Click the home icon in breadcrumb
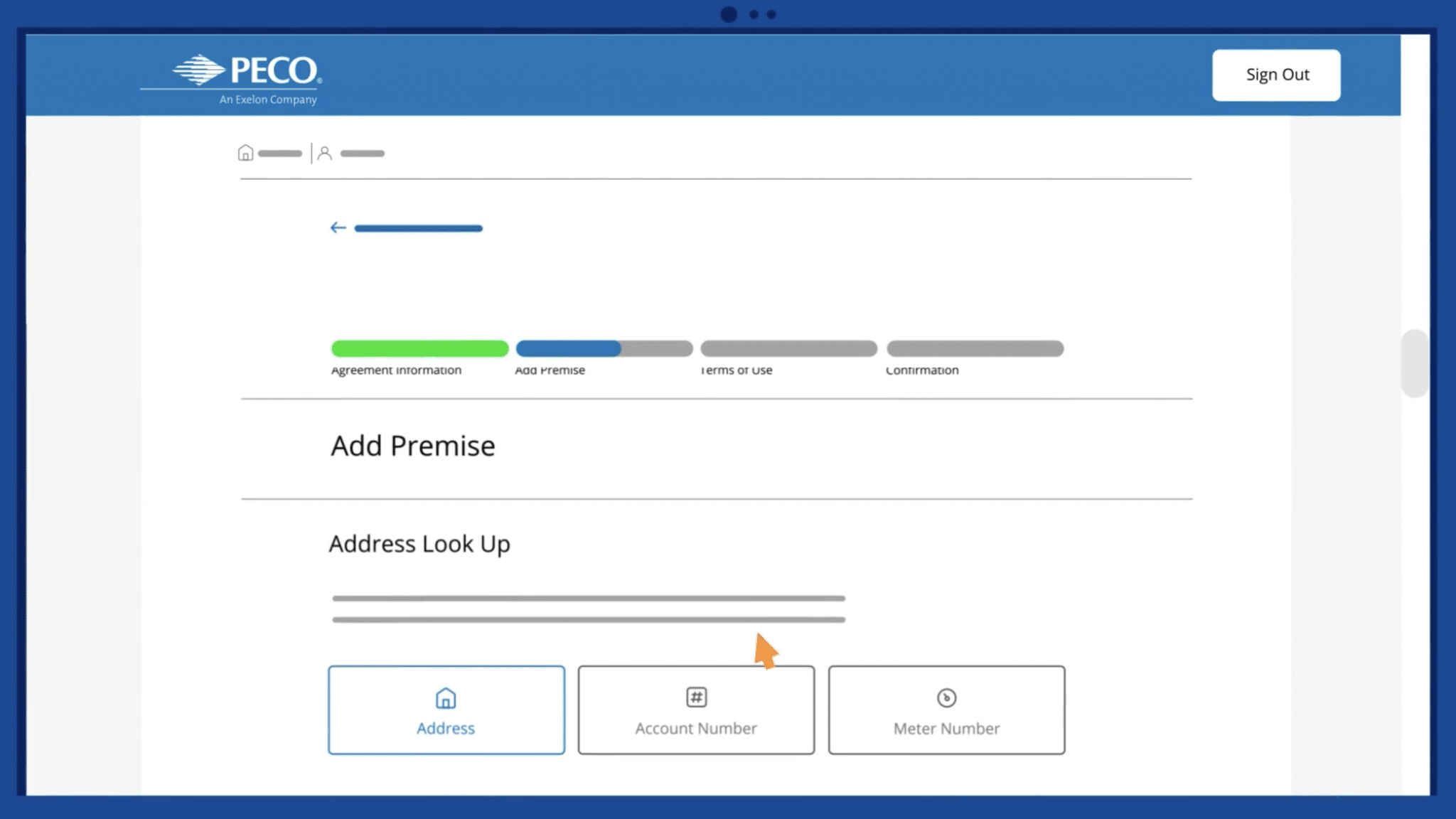The image size is (1456, 819). pyautogui.click(x=245, y=153)
